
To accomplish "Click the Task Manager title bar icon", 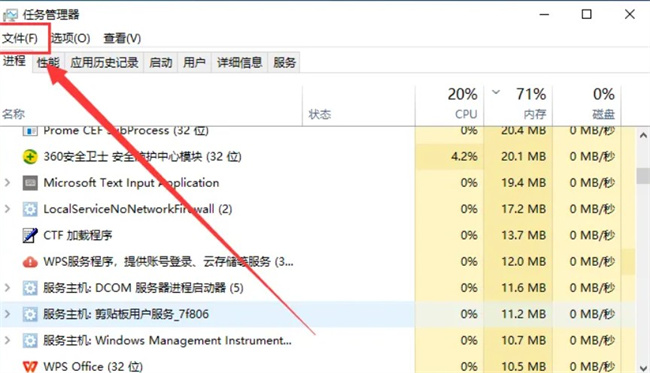I will pos(10,15).
